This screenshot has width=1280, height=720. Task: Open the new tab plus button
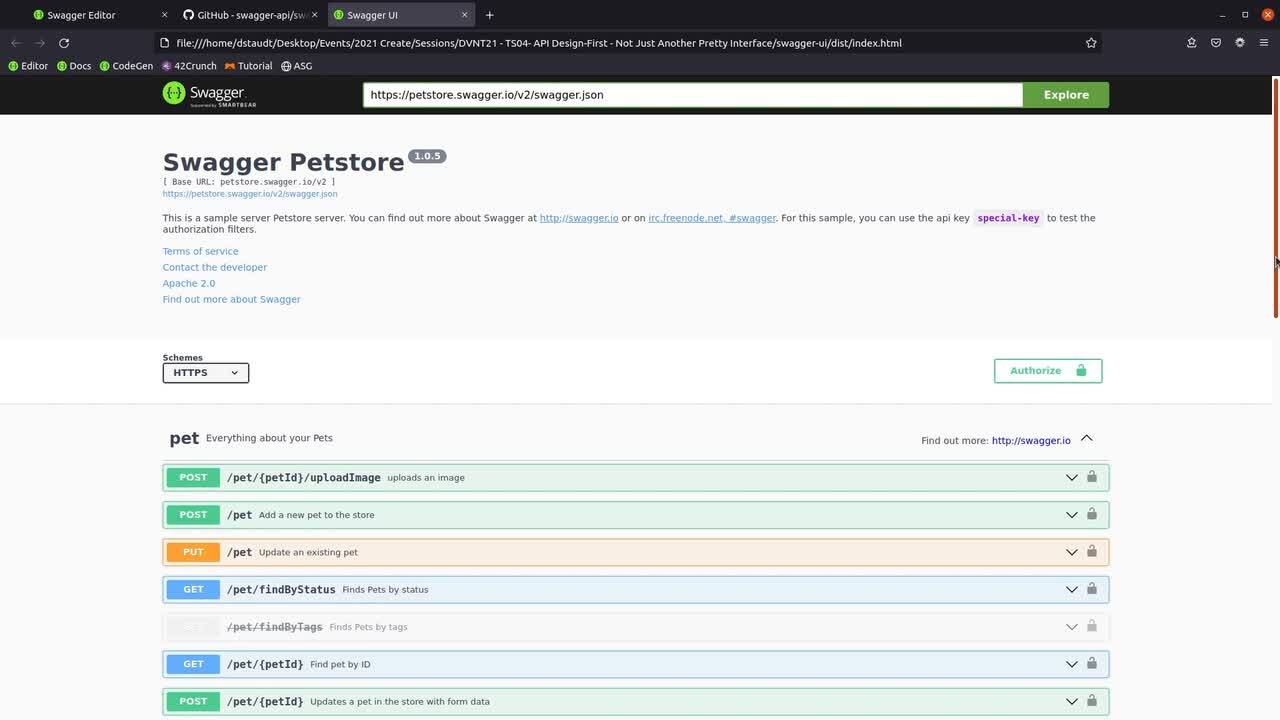(x=489, y=15)
